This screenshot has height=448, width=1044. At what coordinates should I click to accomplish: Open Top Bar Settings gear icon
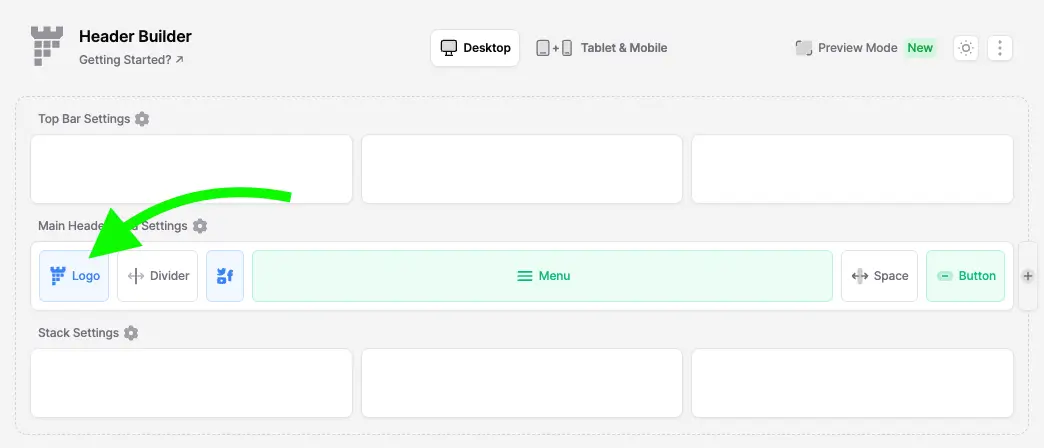pyautogui.click(x=142, y=119)
